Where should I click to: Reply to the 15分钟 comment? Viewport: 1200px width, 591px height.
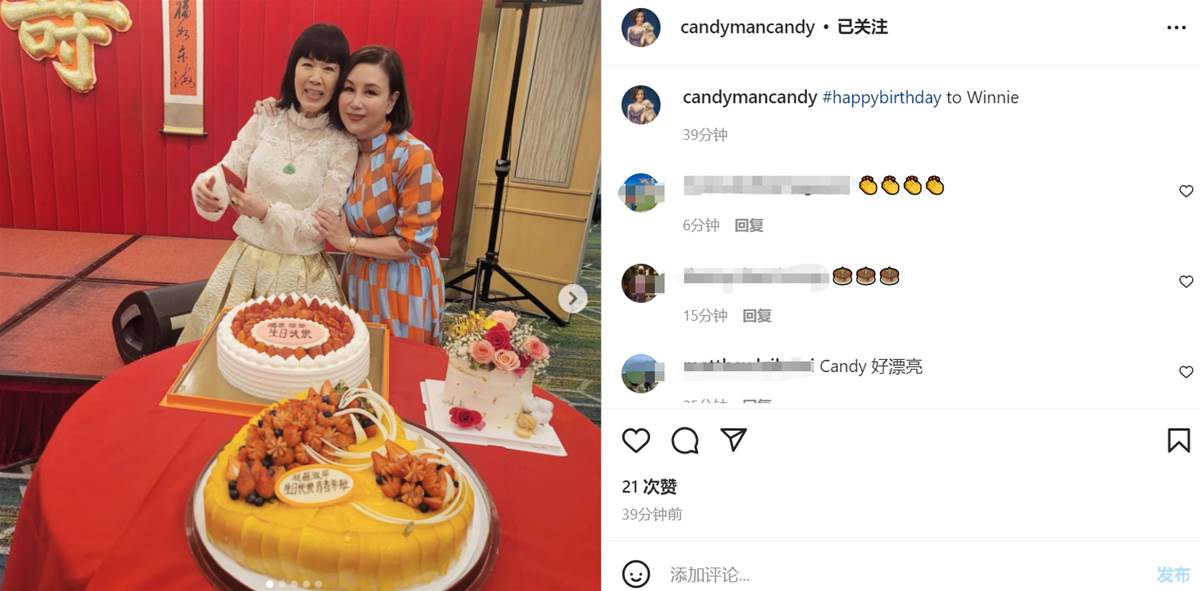tap(757, 315)
